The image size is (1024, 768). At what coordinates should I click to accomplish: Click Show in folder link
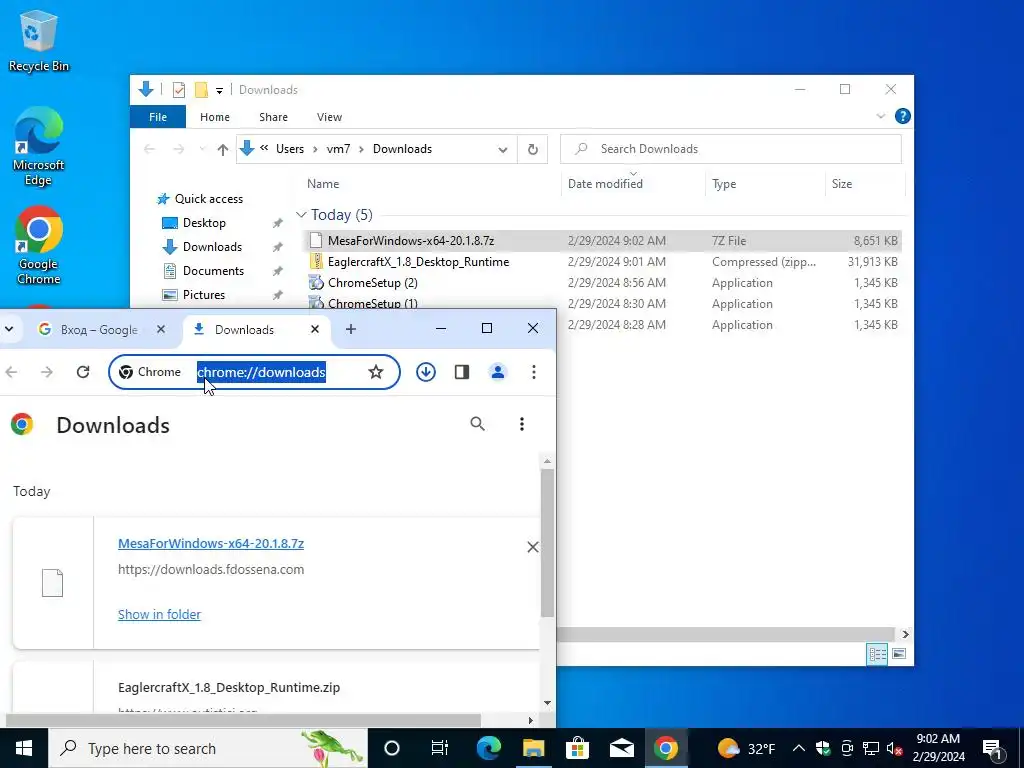(x=159, y=615)
